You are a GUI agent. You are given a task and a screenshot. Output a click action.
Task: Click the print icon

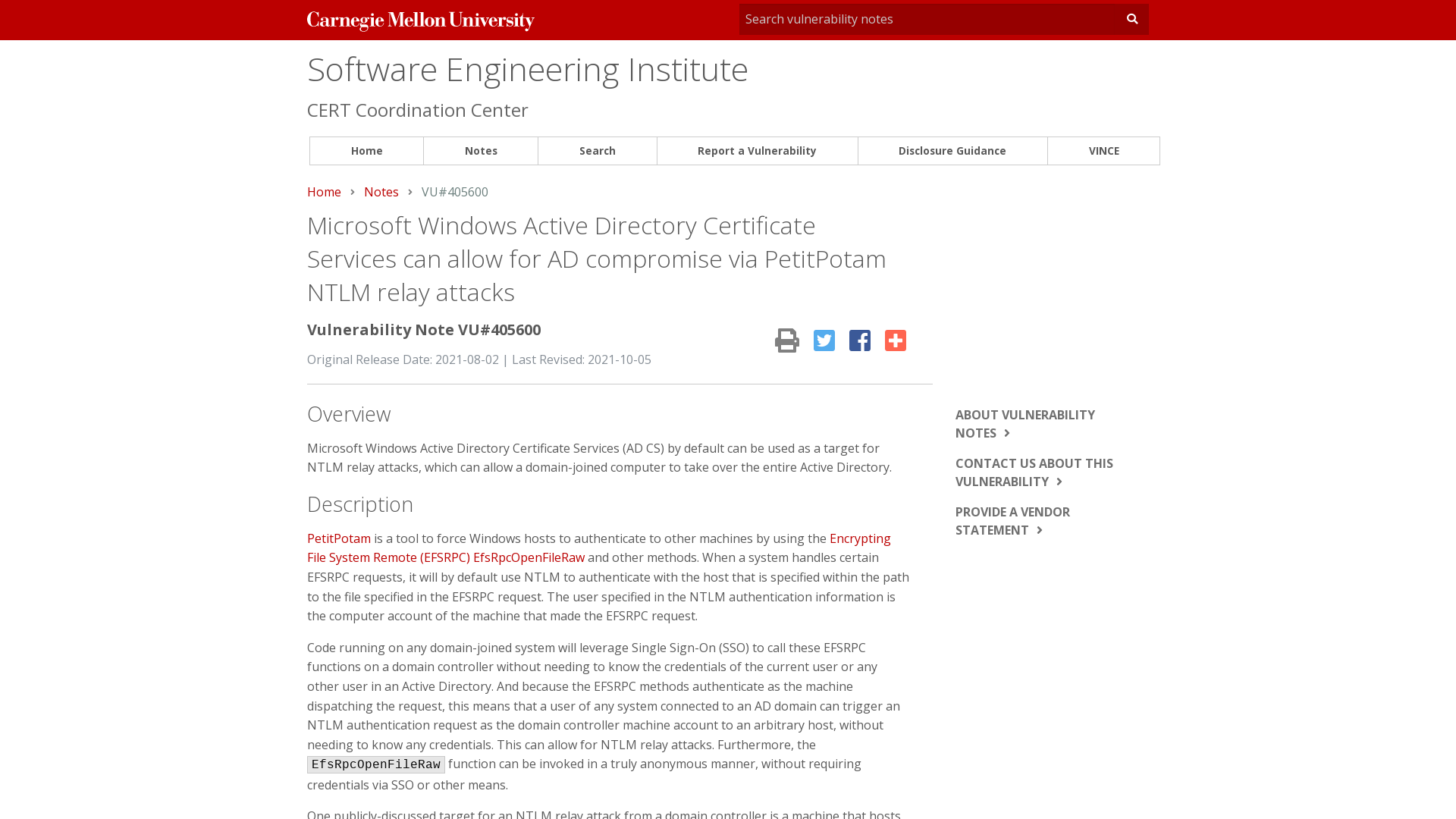pyautogui.click(x=786, y=340)
